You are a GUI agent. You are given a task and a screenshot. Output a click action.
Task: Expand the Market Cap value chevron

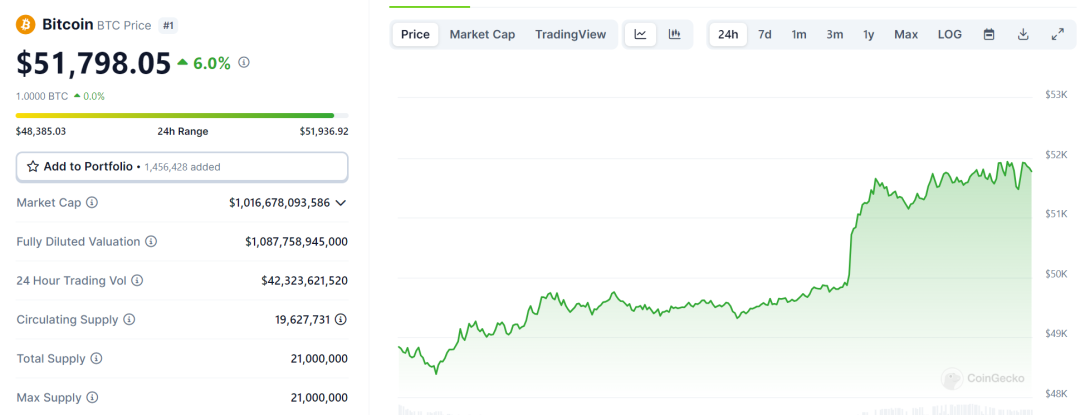[x=341, y=203]
